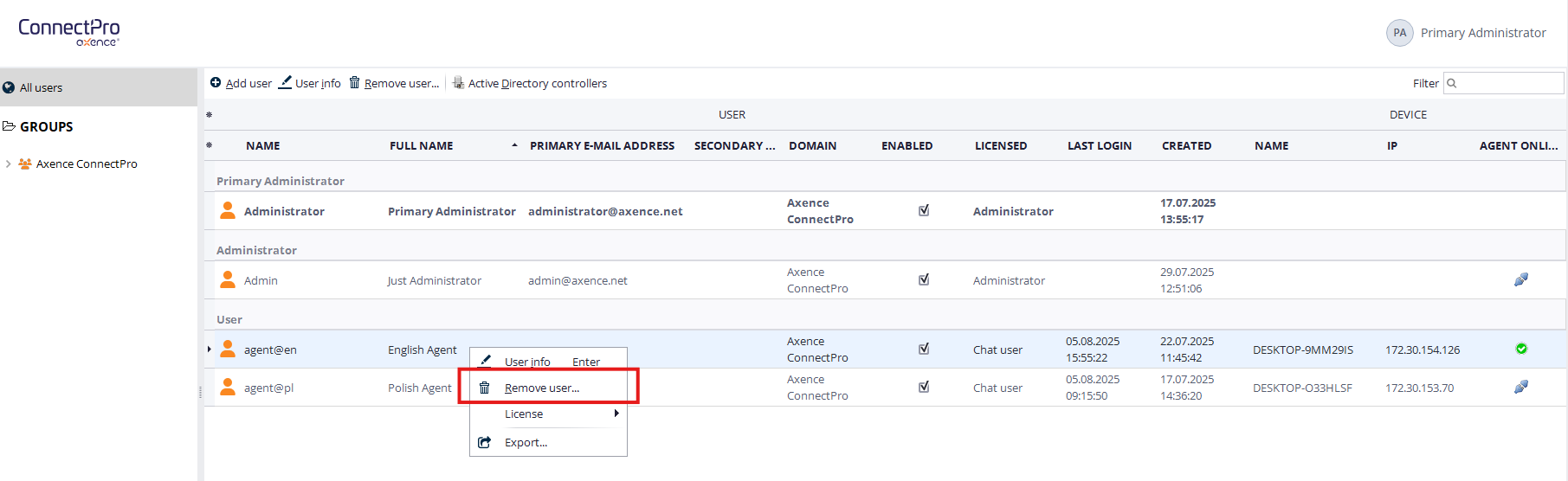This screenshot has height=481, width=1568.
Task: Select Remove user... in context menu
Action: [542, 388]
